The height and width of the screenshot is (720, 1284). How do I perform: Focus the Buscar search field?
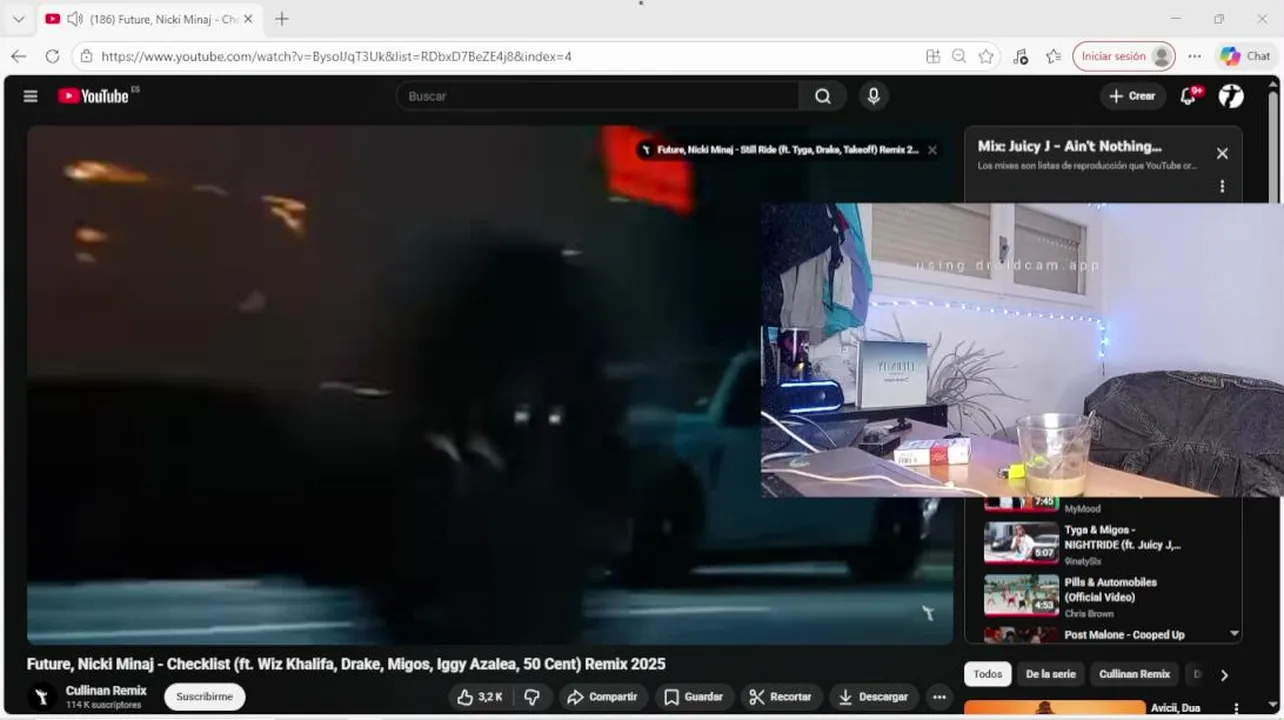(x=598, y=96)
